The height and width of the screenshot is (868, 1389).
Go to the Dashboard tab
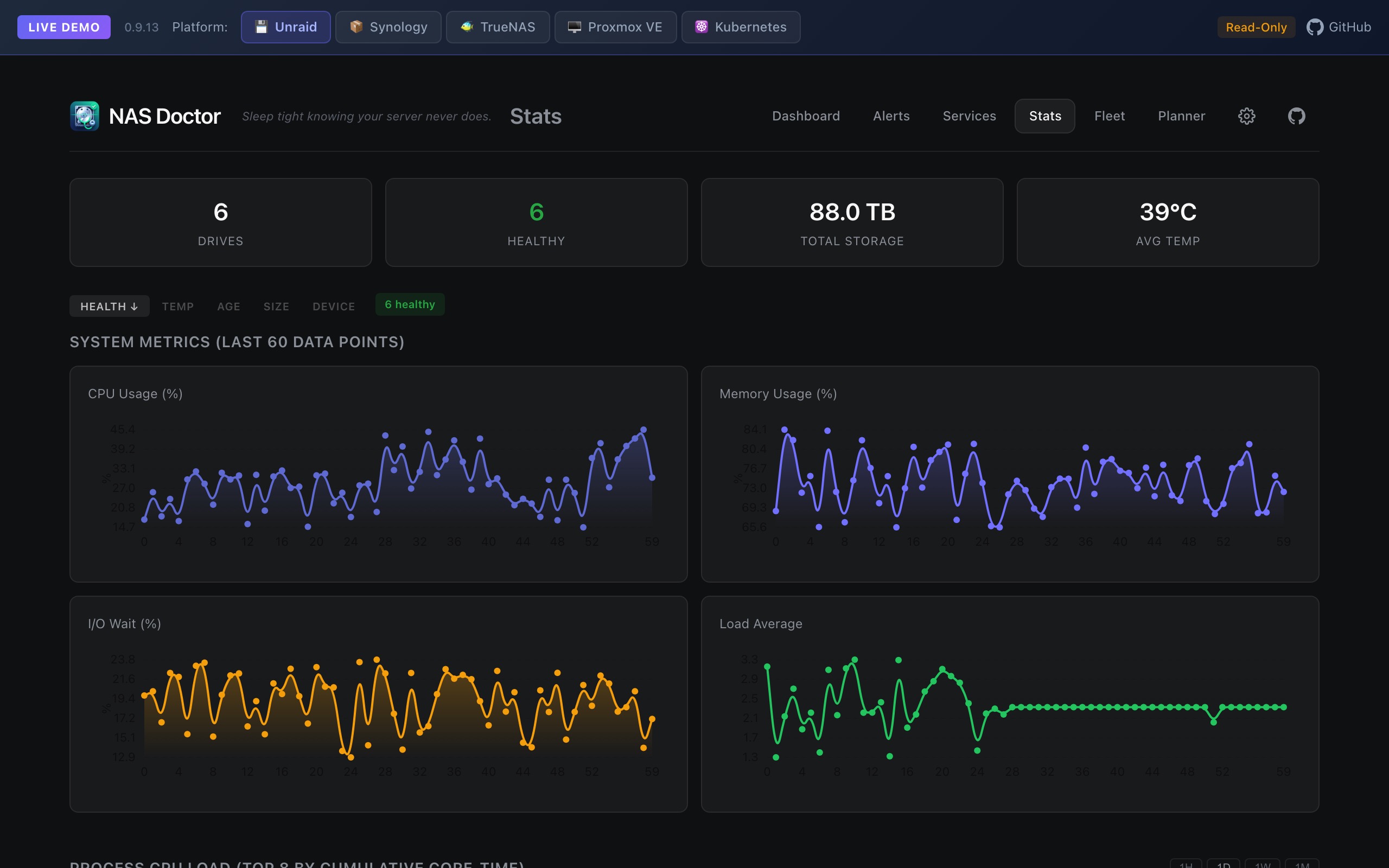[805, 116]
